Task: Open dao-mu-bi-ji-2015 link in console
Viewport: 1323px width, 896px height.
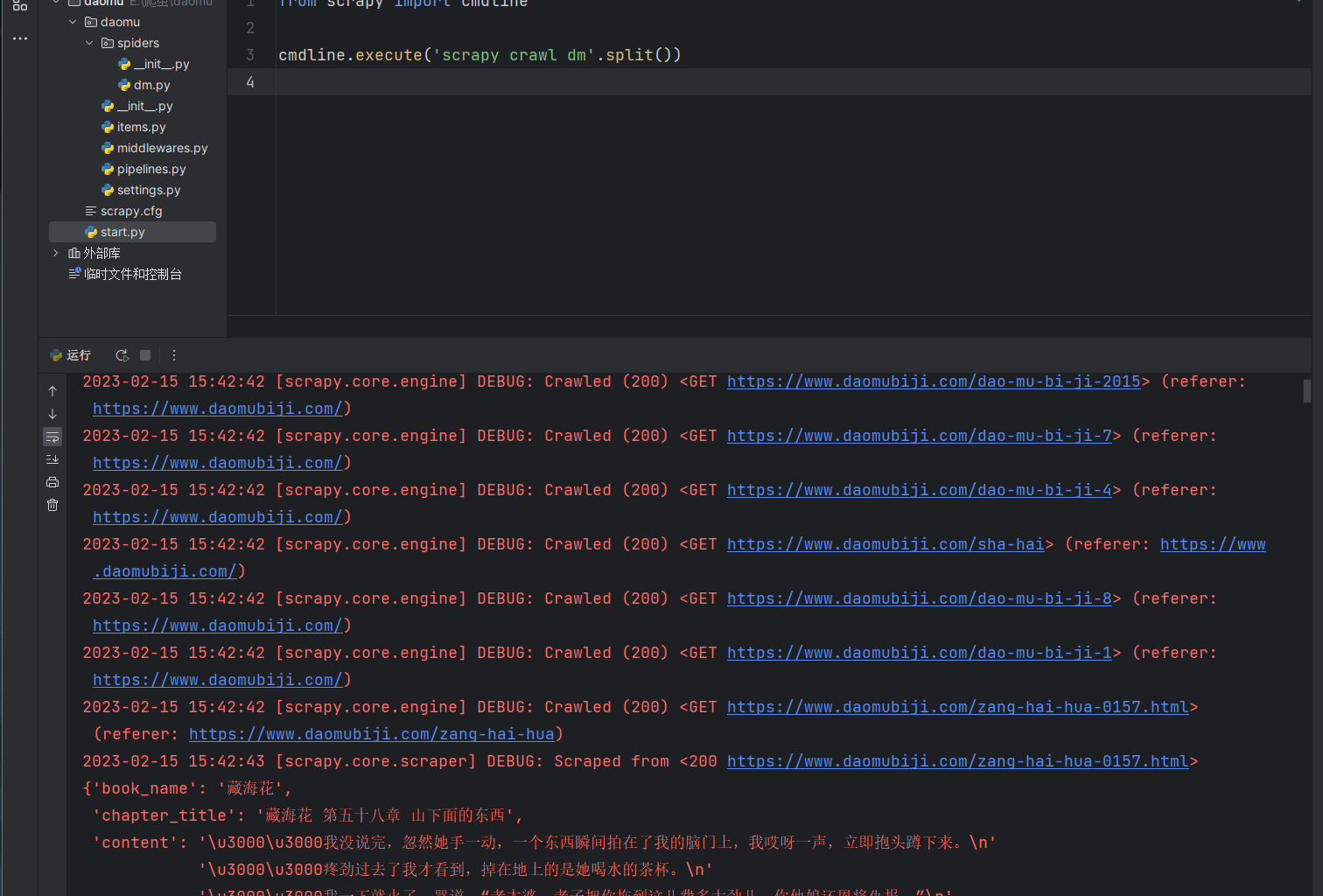Action: click(x=934, y=381)
